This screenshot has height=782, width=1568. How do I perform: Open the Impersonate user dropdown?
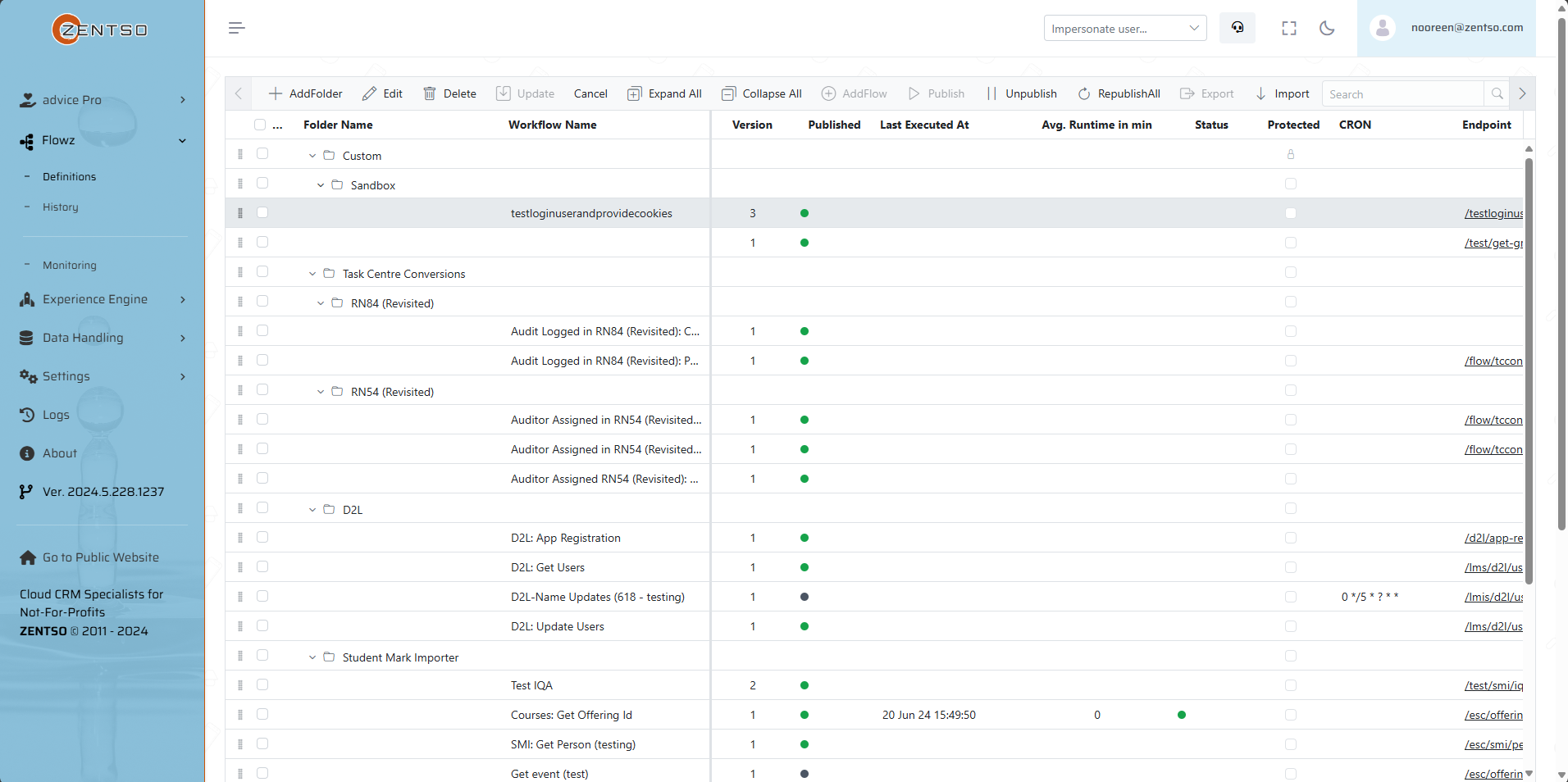1124,28
